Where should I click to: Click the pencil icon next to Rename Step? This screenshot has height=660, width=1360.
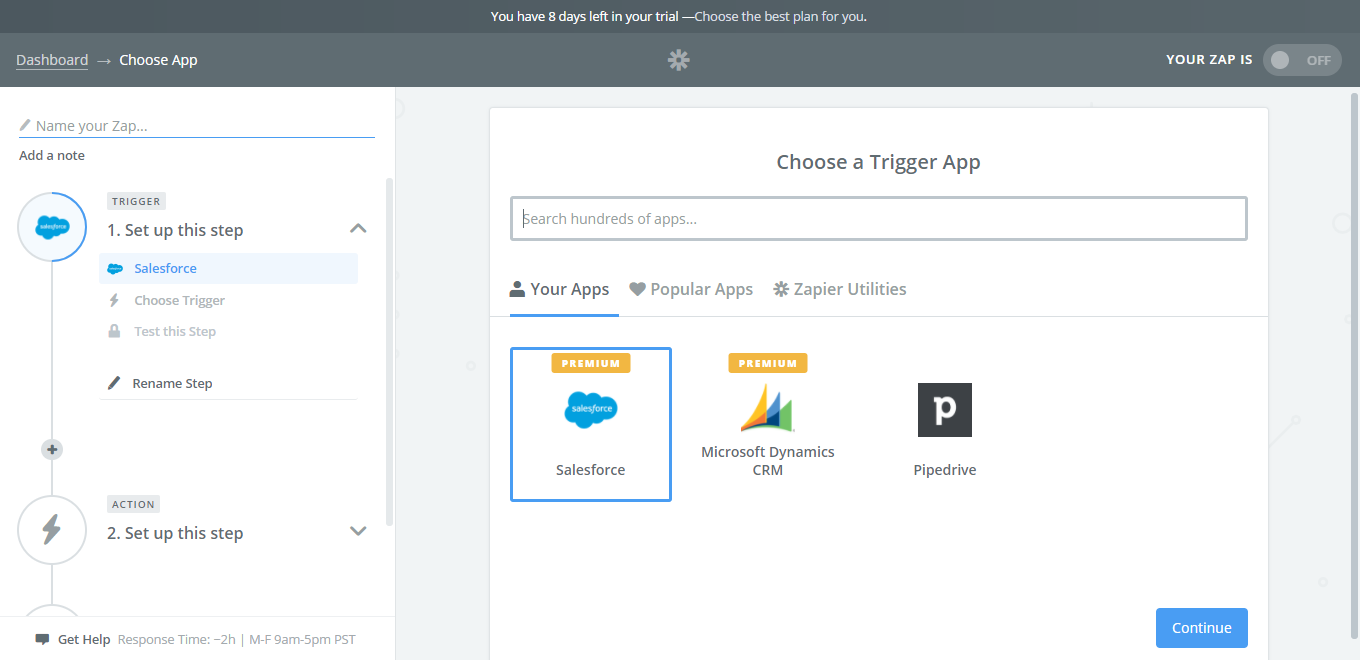114,383
